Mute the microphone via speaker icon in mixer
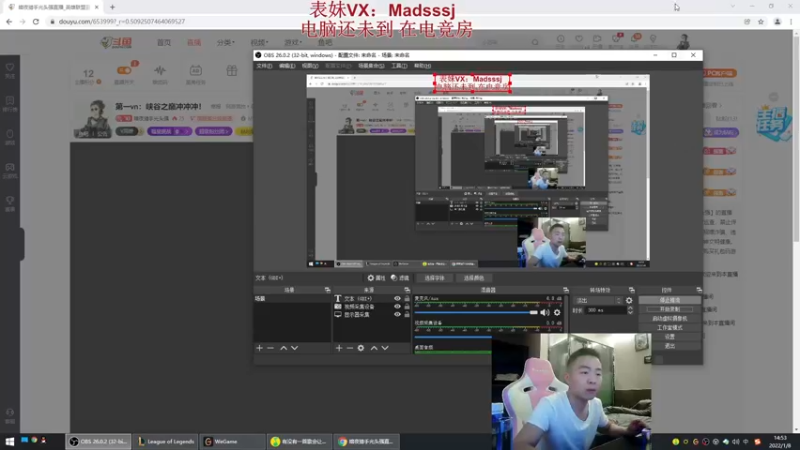 click(x=545, y=312)
